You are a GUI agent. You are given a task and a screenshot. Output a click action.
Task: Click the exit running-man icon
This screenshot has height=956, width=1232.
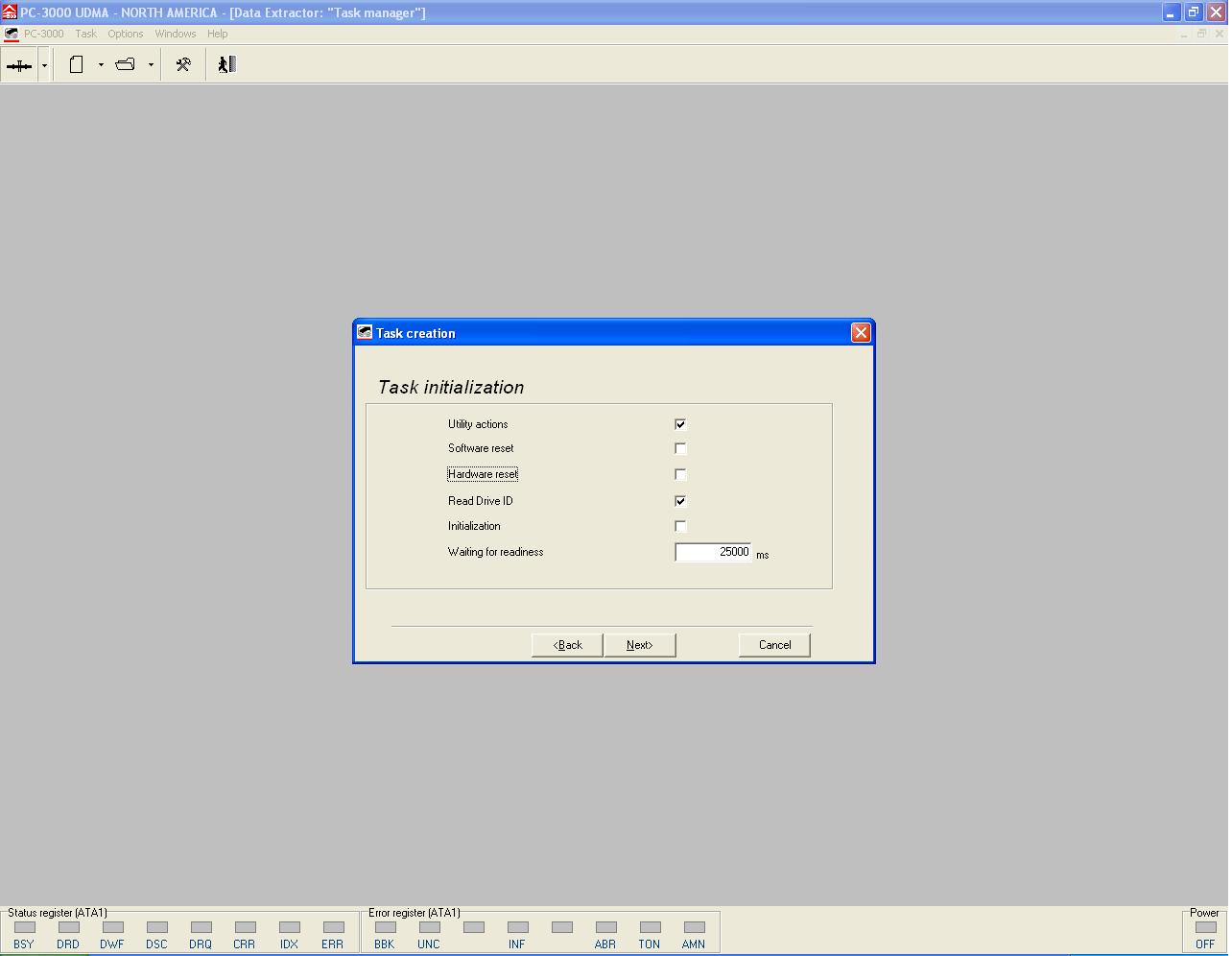coord(226,65)
